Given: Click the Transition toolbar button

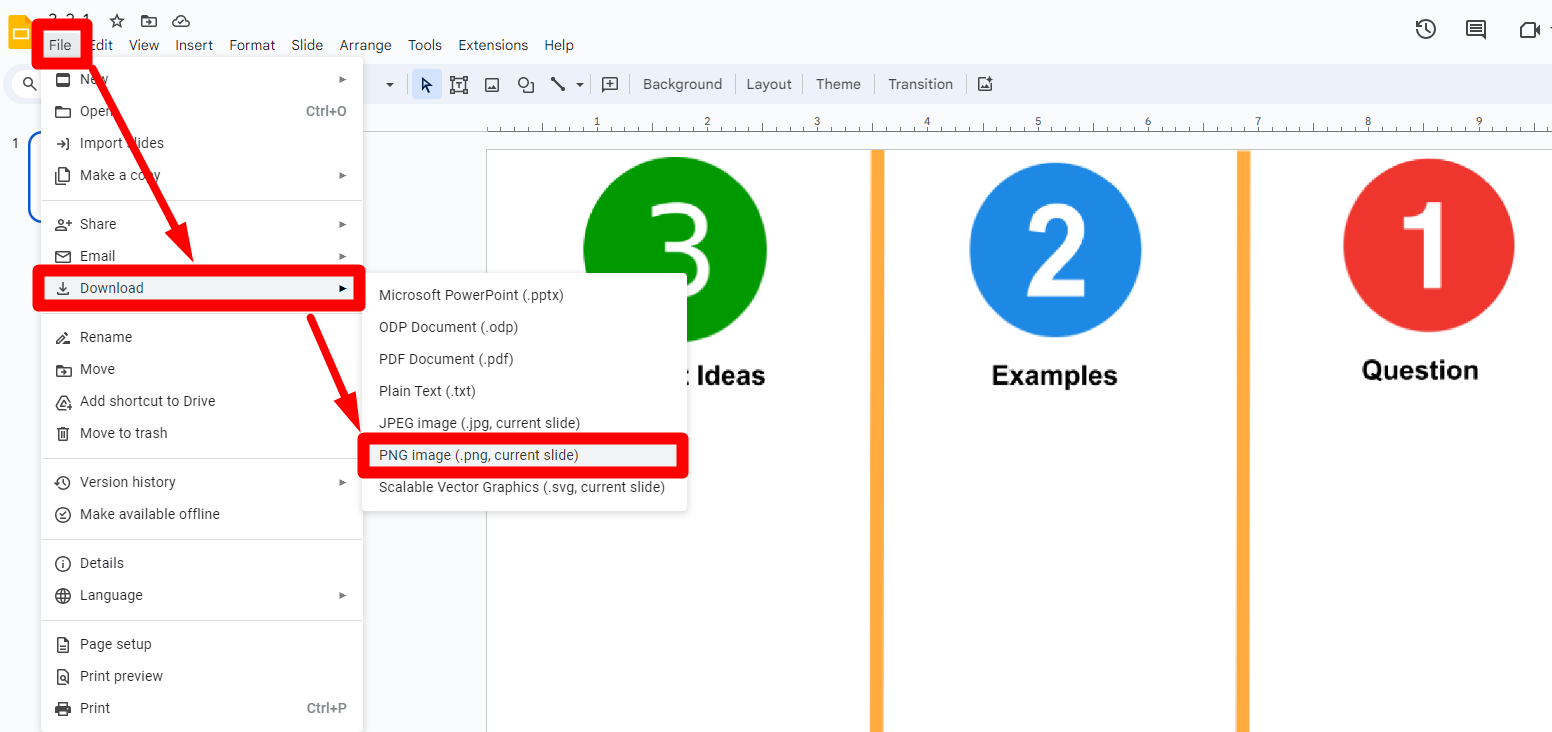Looking at the screenshot, I should click(x=920, y=84).
